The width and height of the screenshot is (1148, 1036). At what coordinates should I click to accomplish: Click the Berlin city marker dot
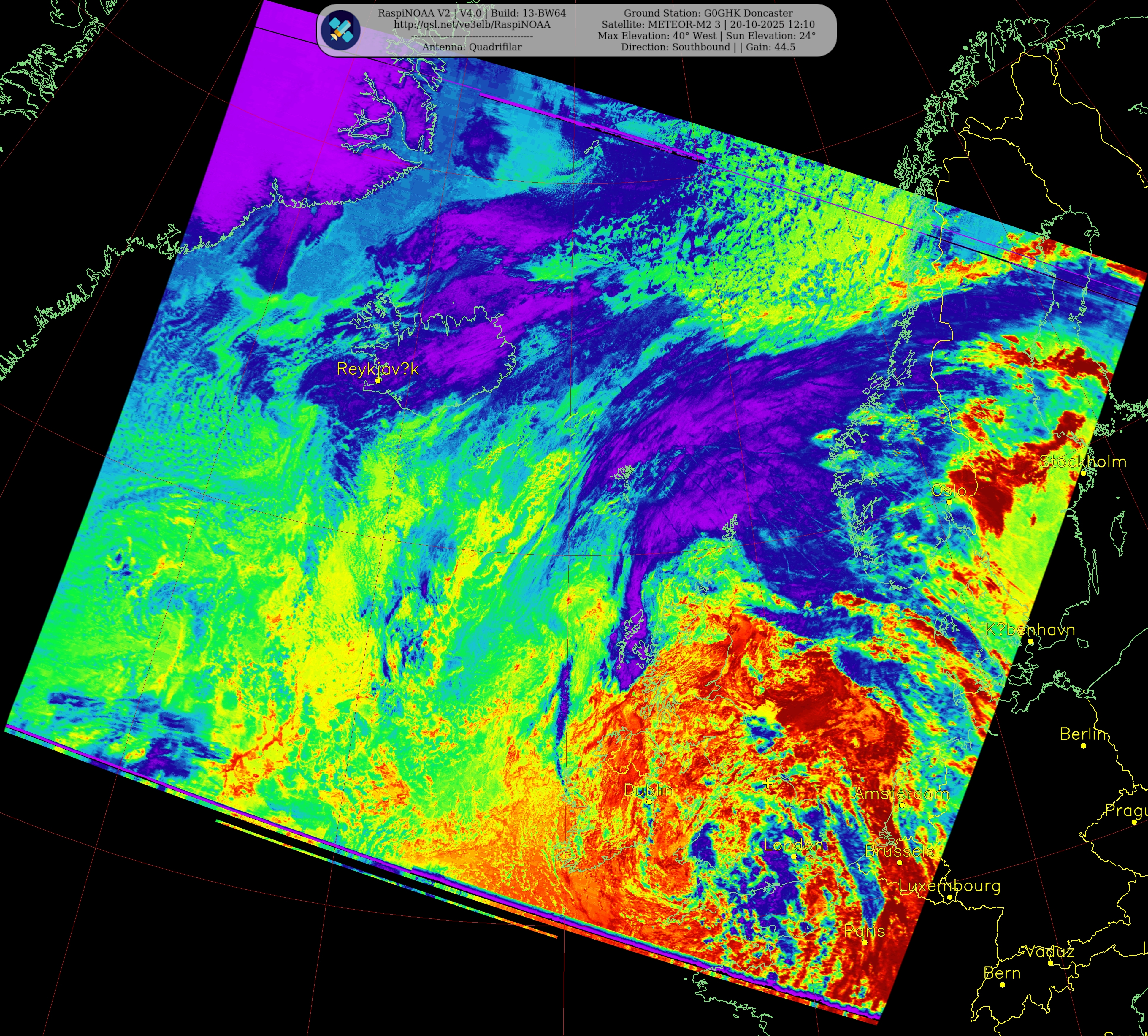[x=1083, y=746]
